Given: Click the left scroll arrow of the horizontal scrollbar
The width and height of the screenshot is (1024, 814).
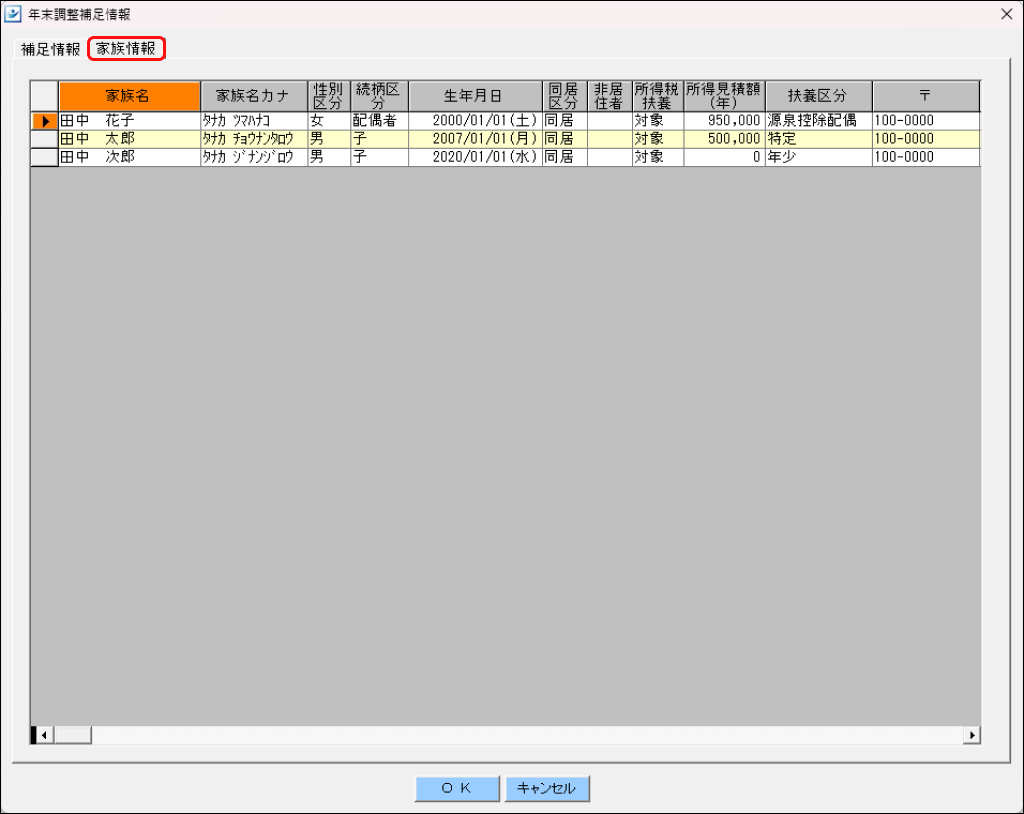Looking at the screenshot, I should tap(43, 735).
